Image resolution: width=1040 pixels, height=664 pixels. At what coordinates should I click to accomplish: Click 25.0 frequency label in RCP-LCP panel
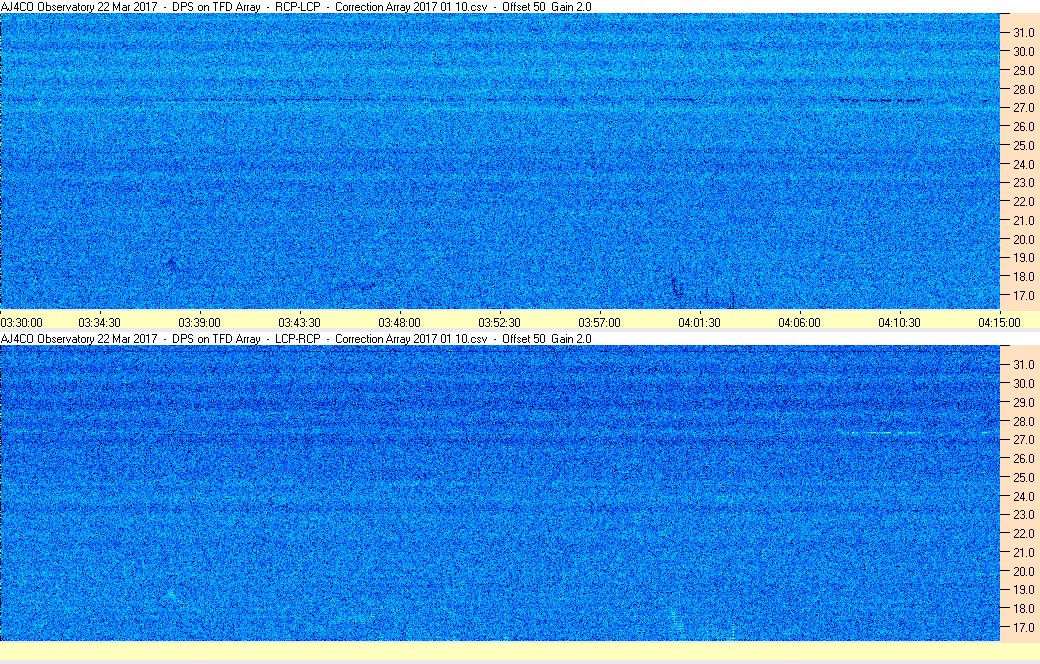1023,145
